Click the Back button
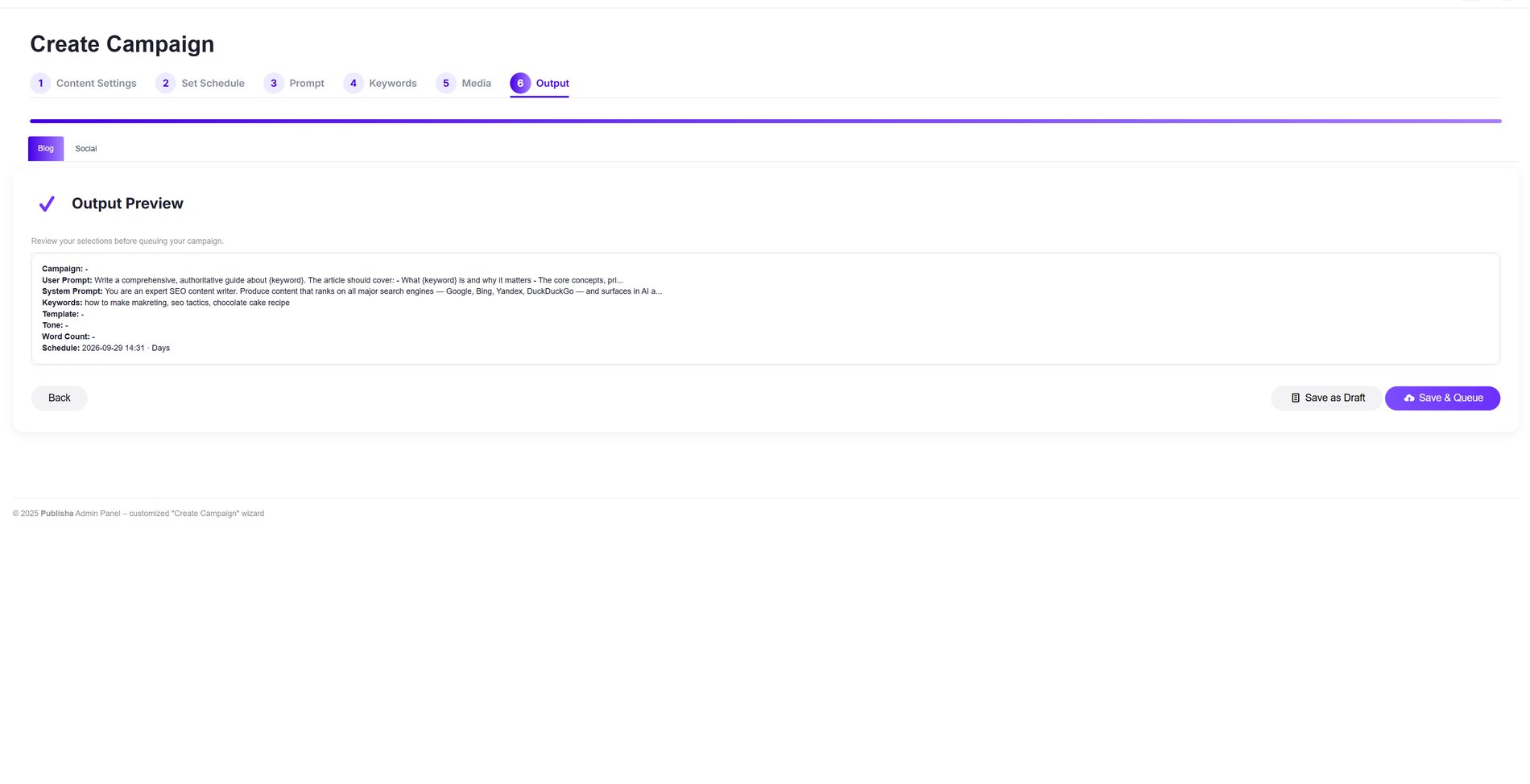Image resolution: width=1530 pixels, height=784 pixels. [60, 398]
